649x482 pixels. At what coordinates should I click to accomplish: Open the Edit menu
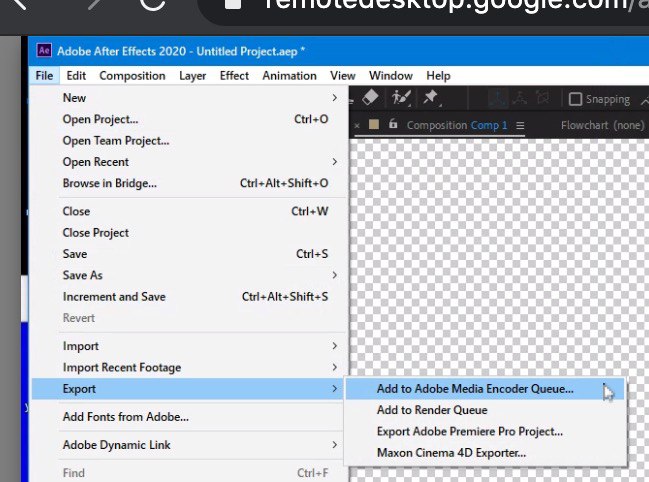pyautogui.click(x=76, y=76)
